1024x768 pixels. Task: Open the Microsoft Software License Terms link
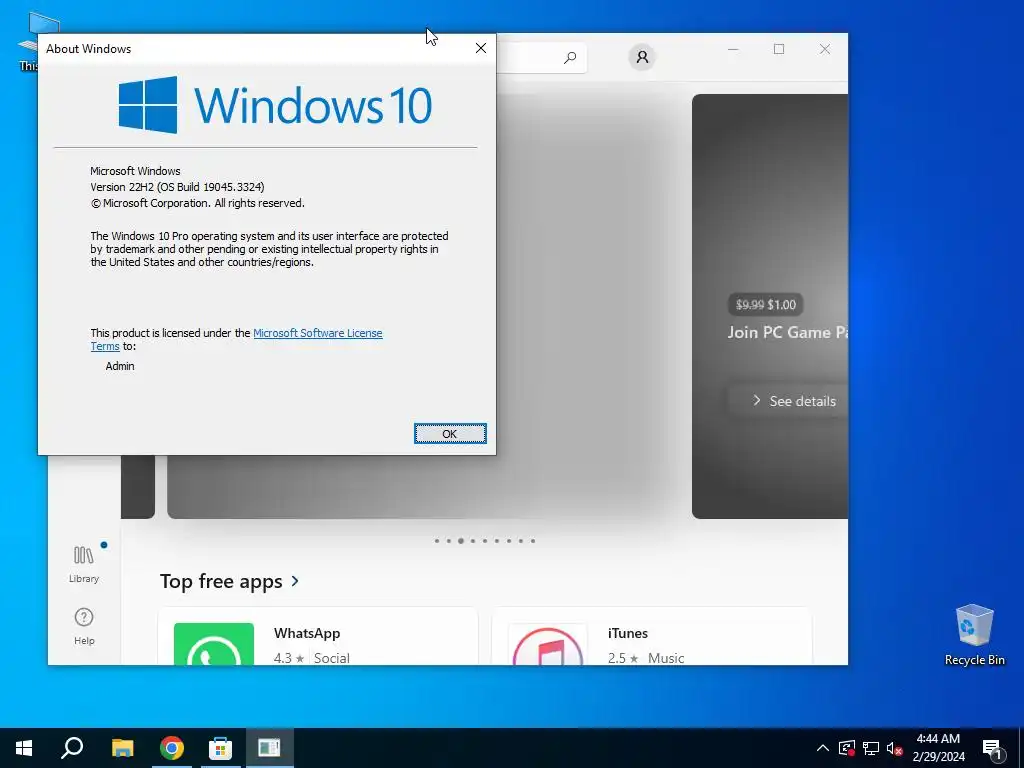tap(317, 333)
